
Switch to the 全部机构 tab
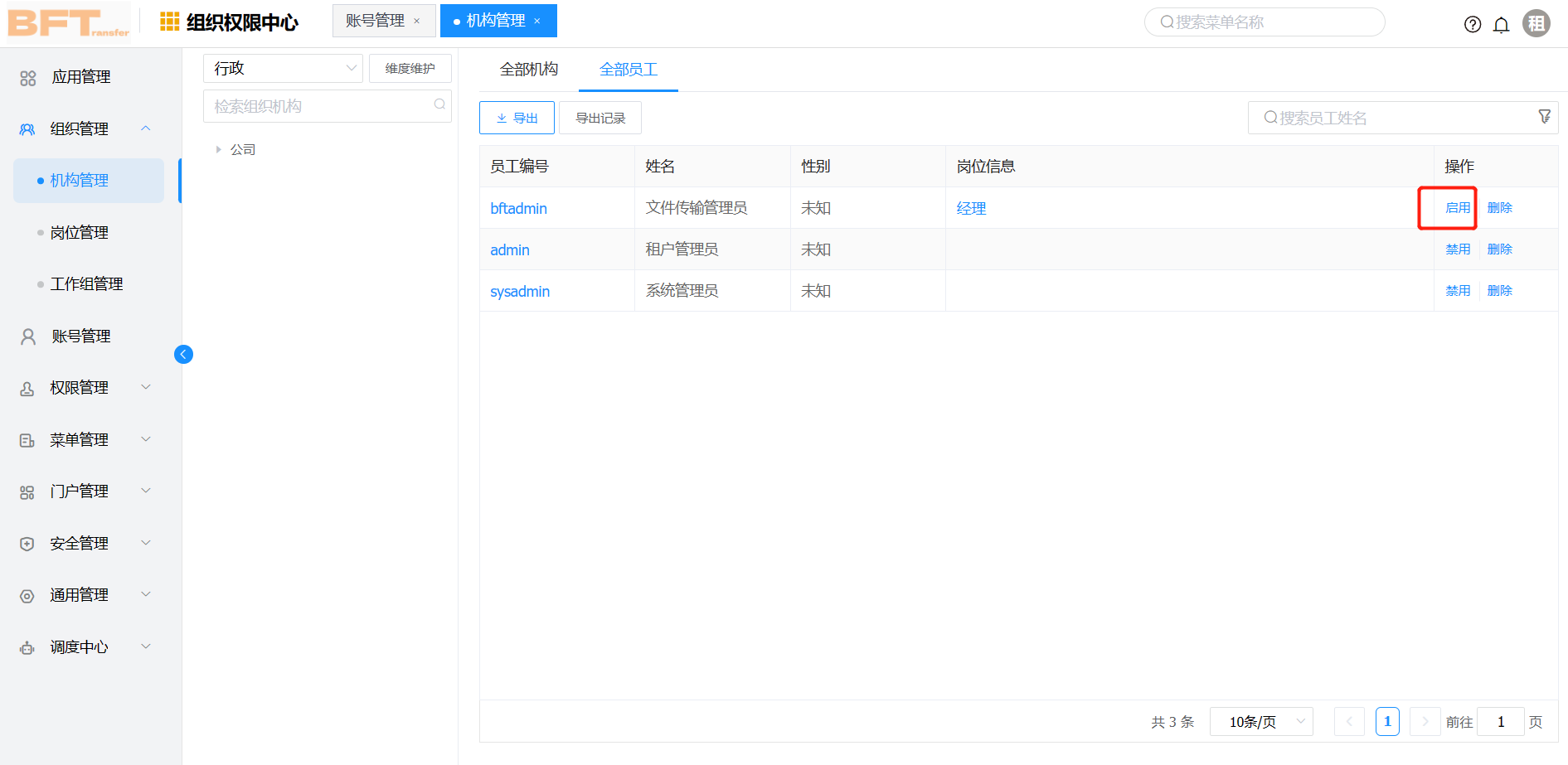pos(529,70)
